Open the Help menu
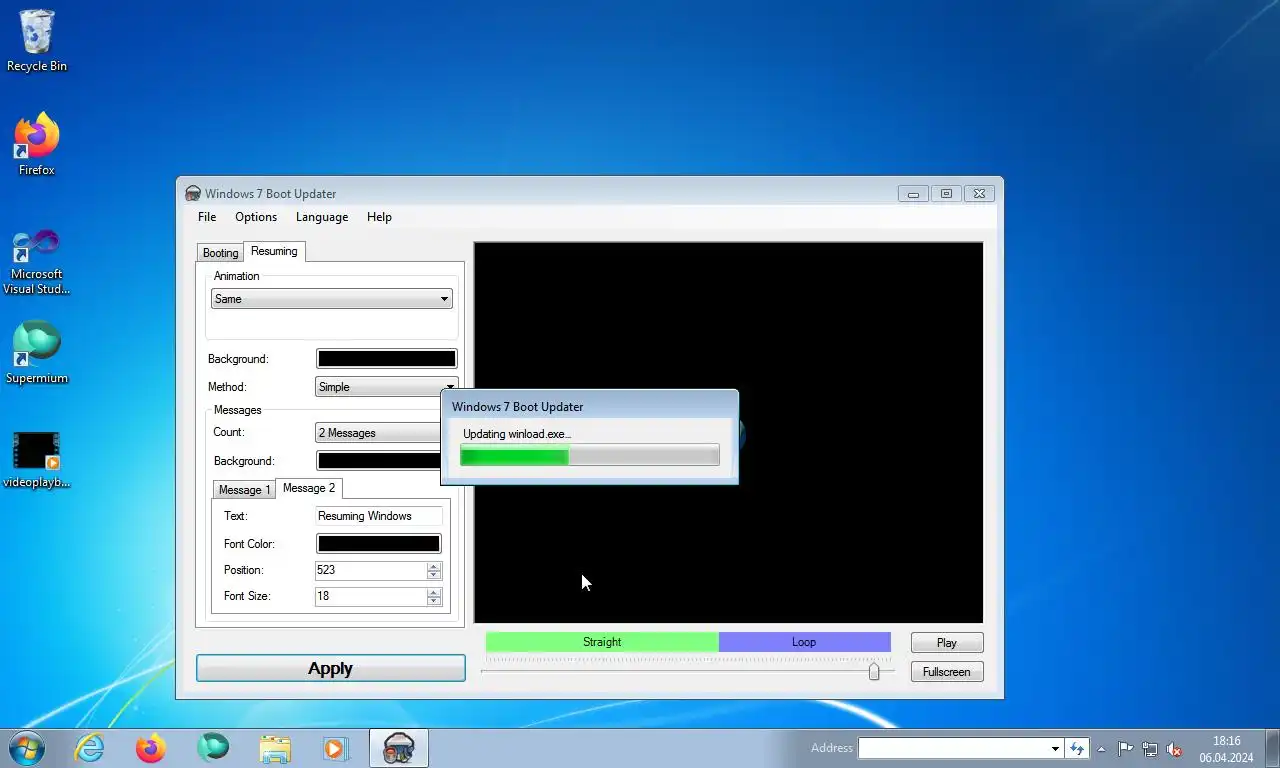This screenshot has height=768, width=1280. (379, 217)
